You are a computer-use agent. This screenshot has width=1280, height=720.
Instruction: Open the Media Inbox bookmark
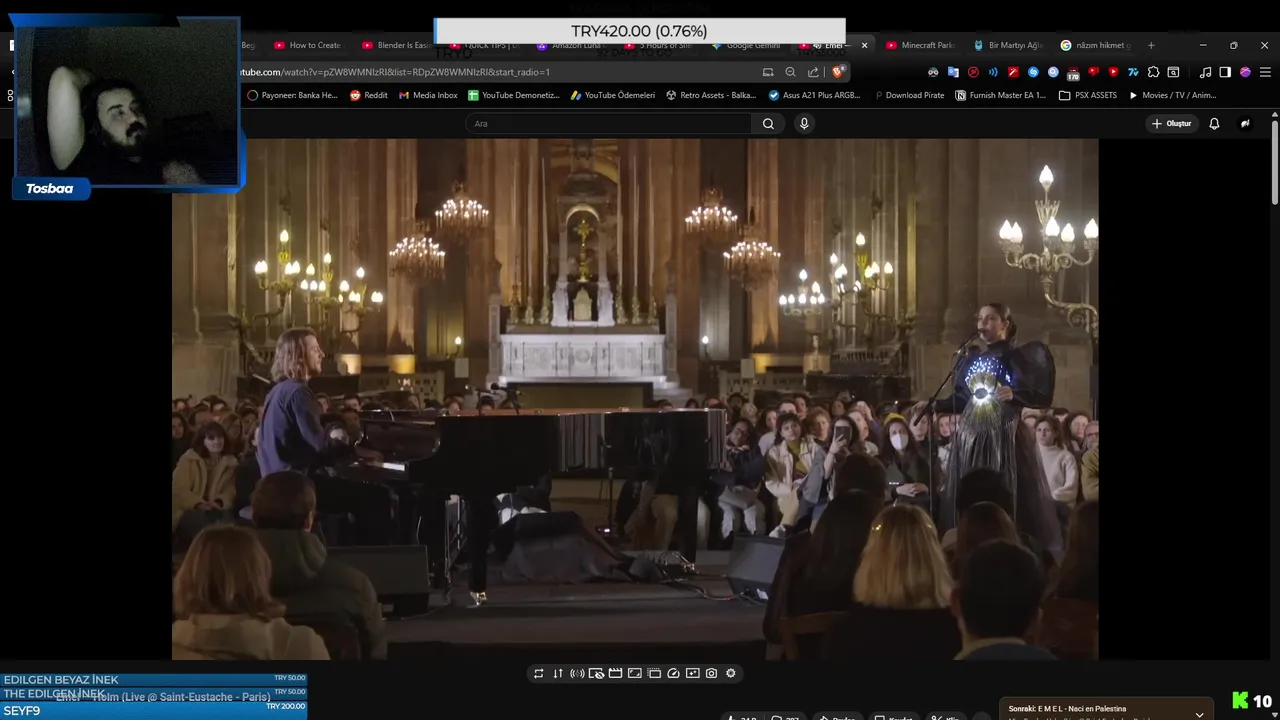point(428,95)
